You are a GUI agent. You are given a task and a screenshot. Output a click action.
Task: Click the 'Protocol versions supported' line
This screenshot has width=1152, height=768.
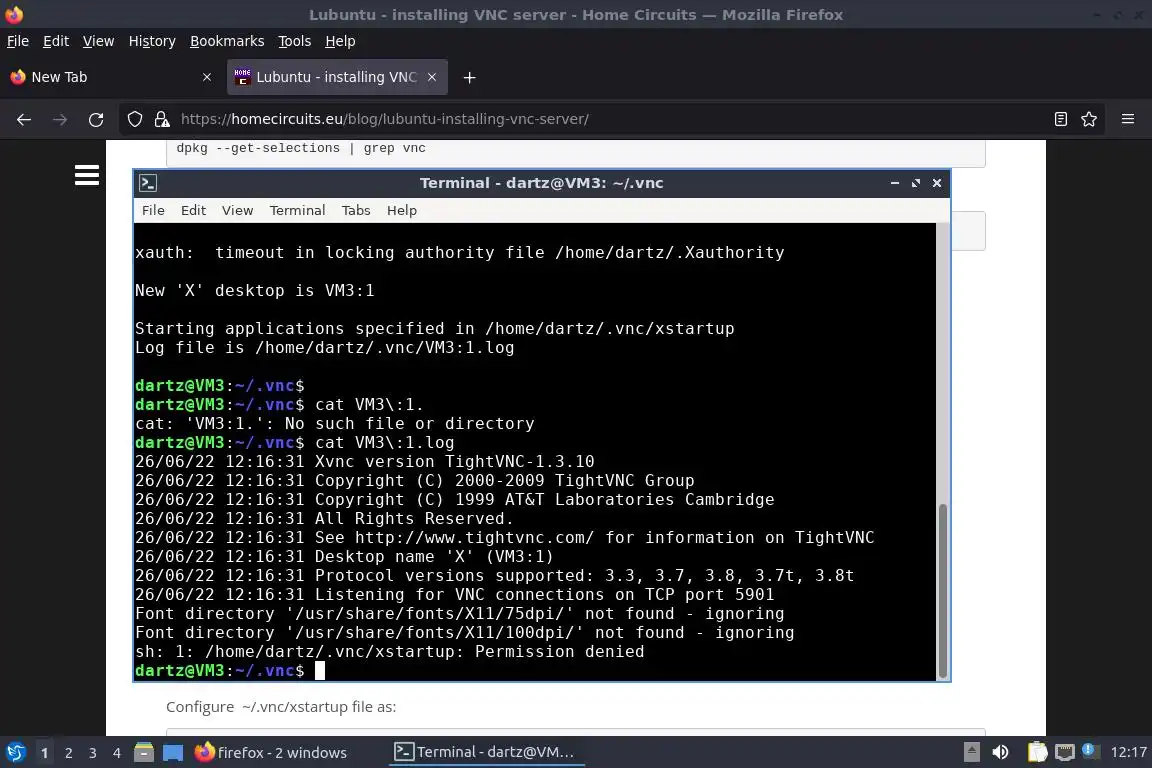tap(494, 575)
